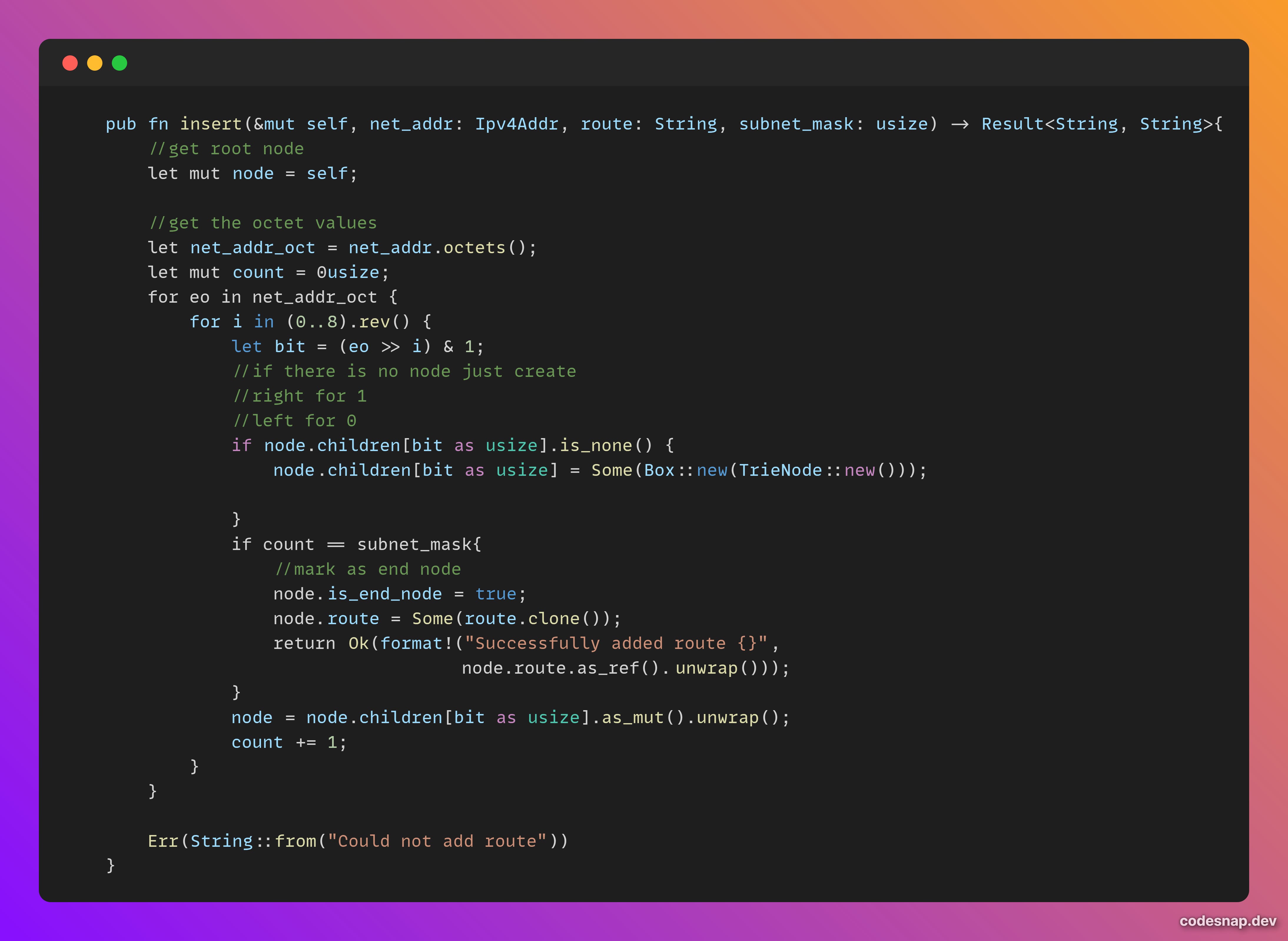Click the green maximize dot
This screenshot has height=941, width=1288.
[119, 63]
